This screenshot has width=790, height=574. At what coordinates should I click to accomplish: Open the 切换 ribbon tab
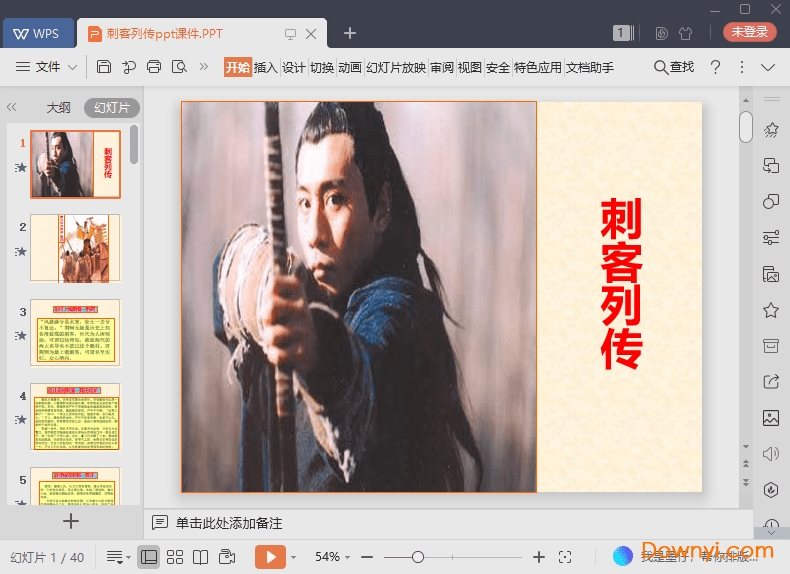click(x=322, y=67)
